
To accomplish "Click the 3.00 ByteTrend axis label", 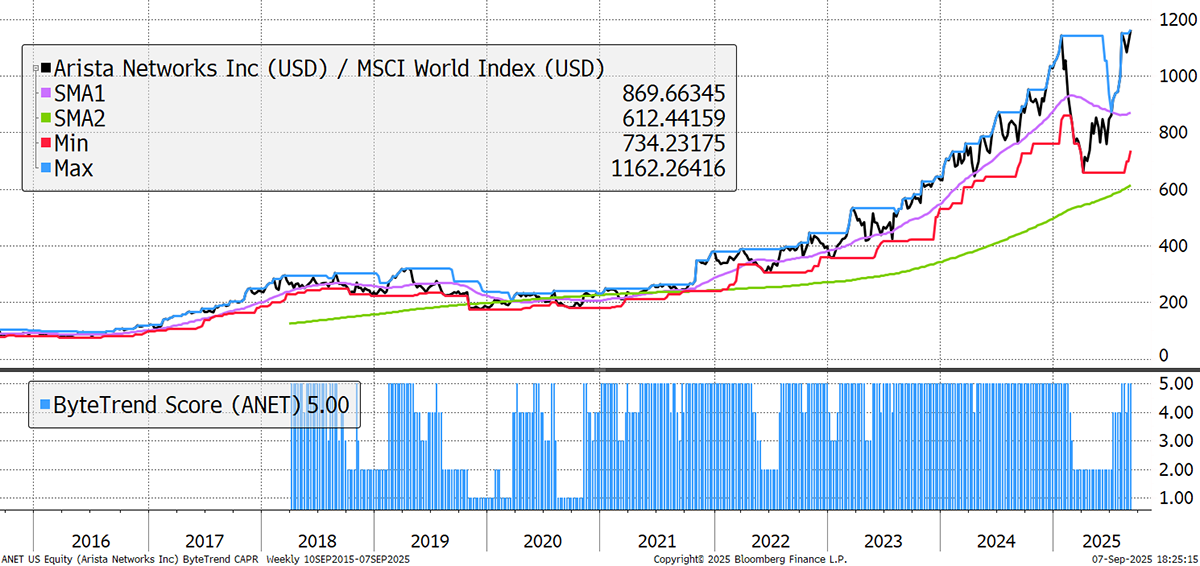I will click(1177, 440).
